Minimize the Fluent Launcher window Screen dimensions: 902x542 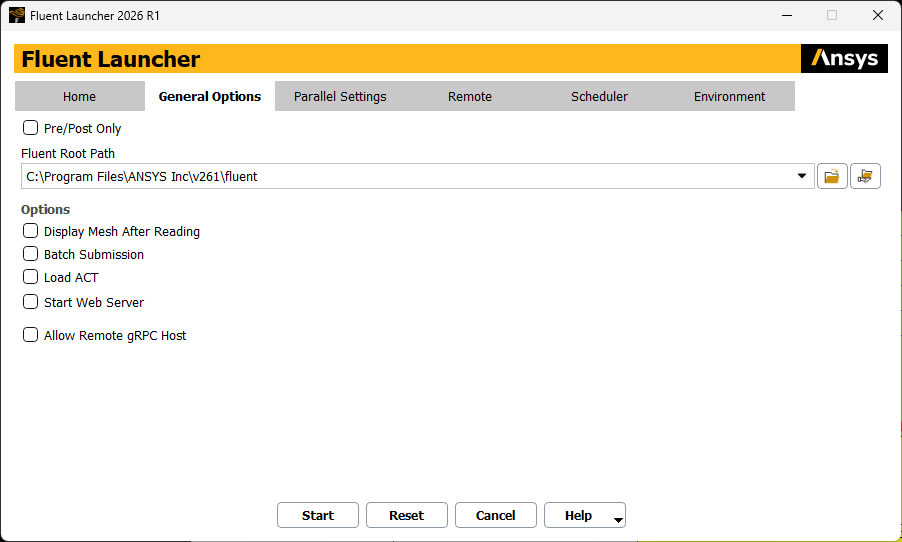787,16
